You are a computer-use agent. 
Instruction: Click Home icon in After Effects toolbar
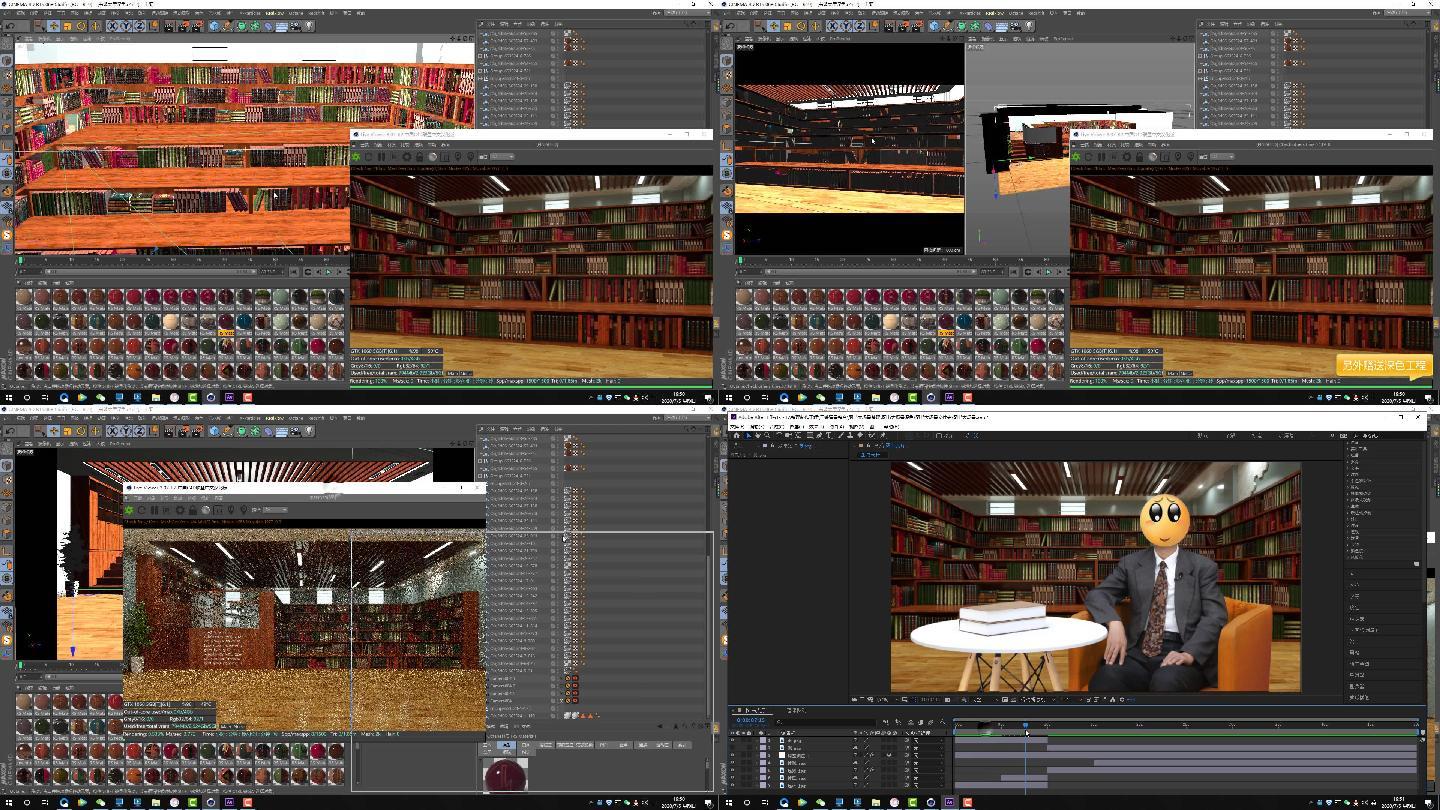(736, 435)
